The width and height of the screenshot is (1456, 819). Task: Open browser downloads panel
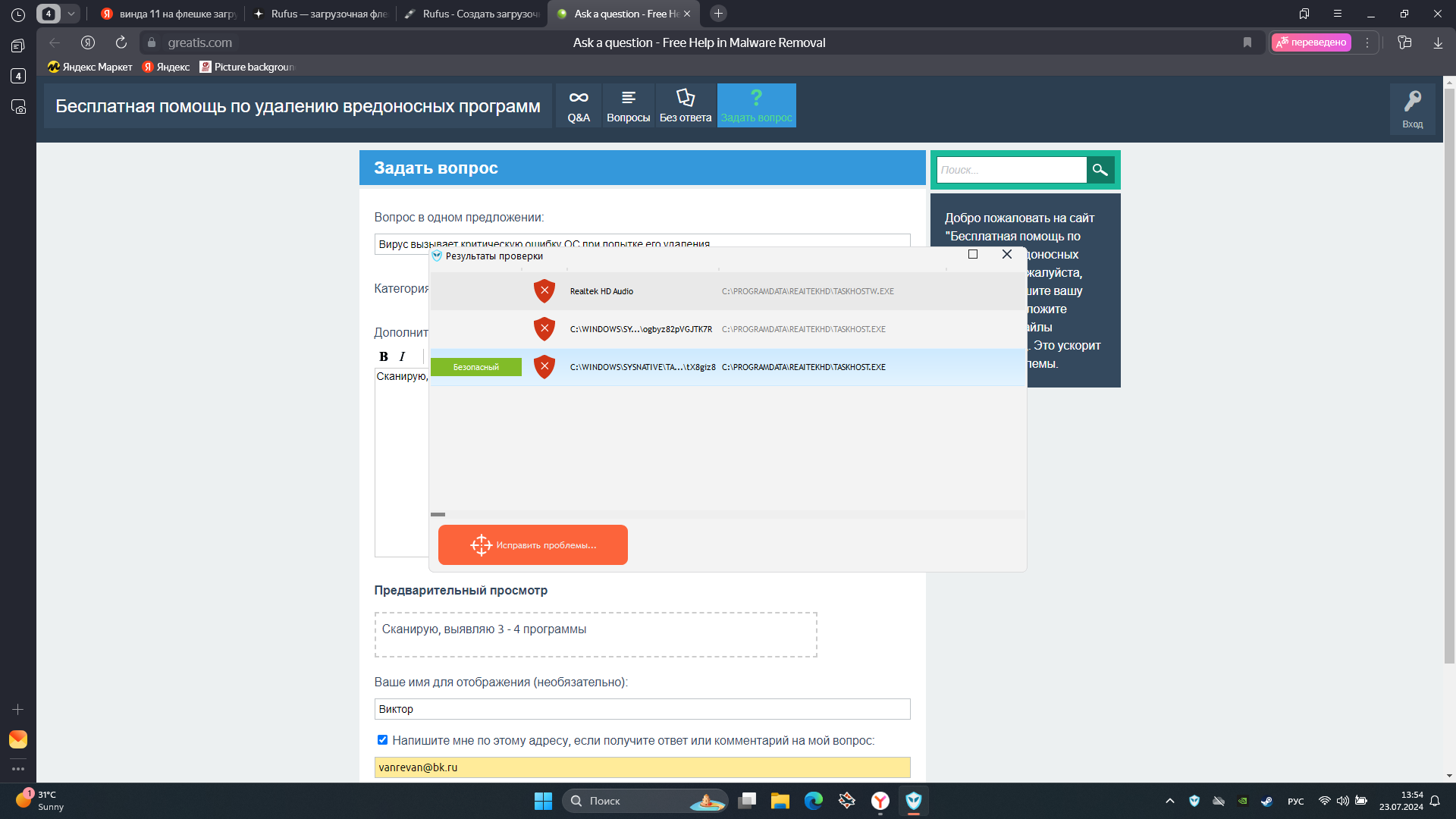click(x=1438, y=42)
